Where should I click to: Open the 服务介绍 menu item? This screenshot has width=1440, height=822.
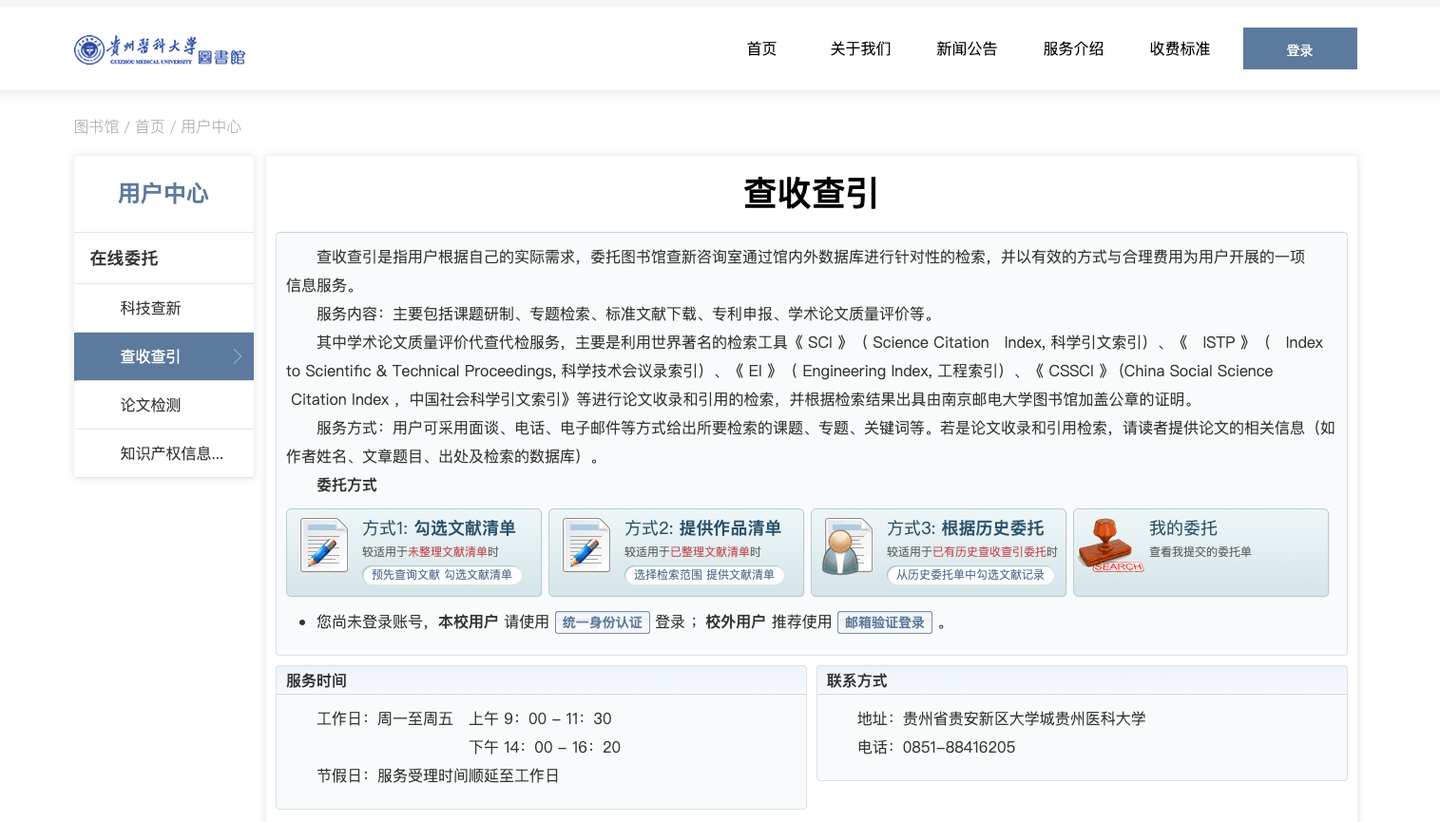(1072, 48)
